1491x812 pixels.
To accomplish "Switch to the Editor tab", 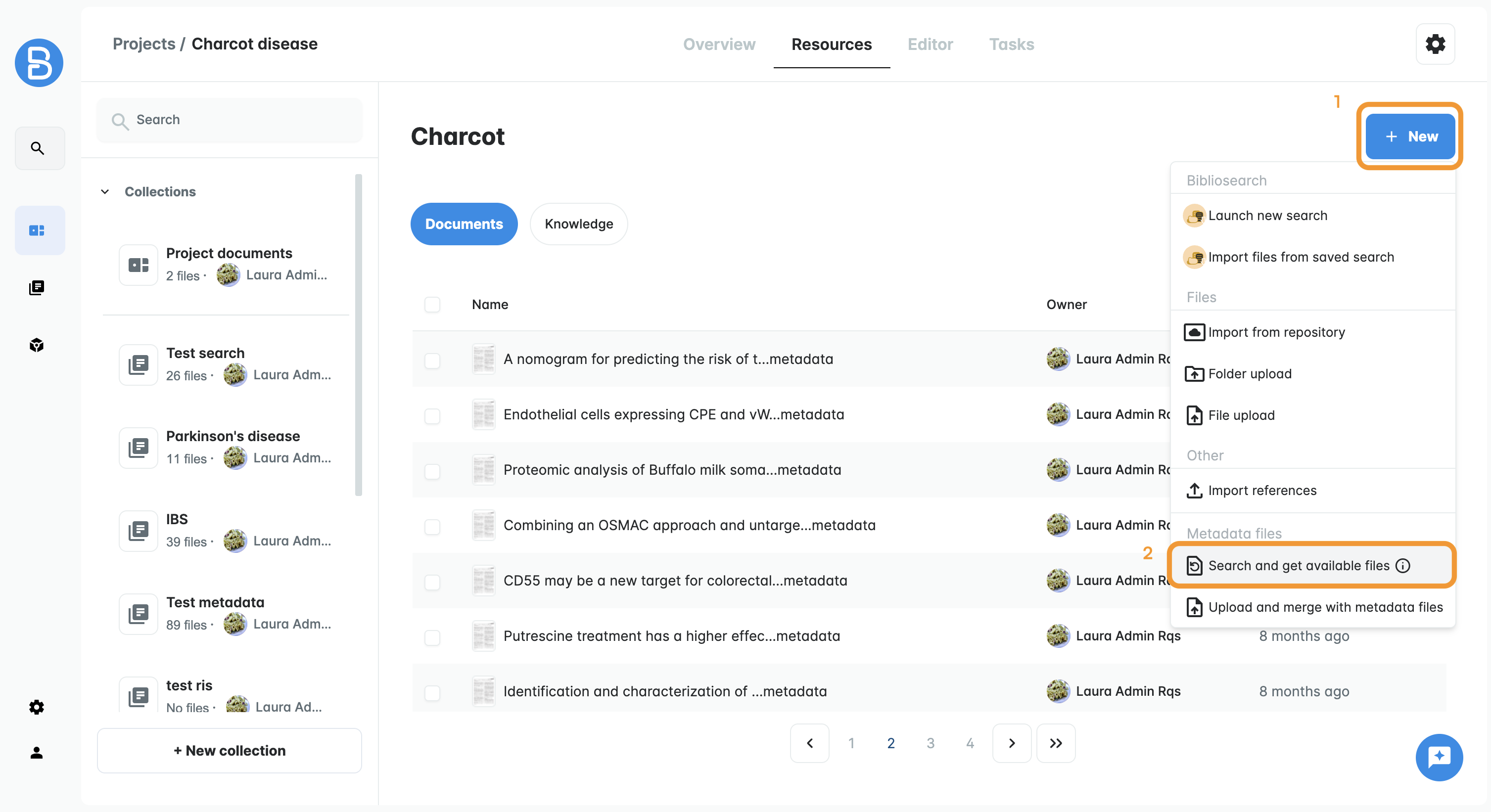I will [930, 44].
